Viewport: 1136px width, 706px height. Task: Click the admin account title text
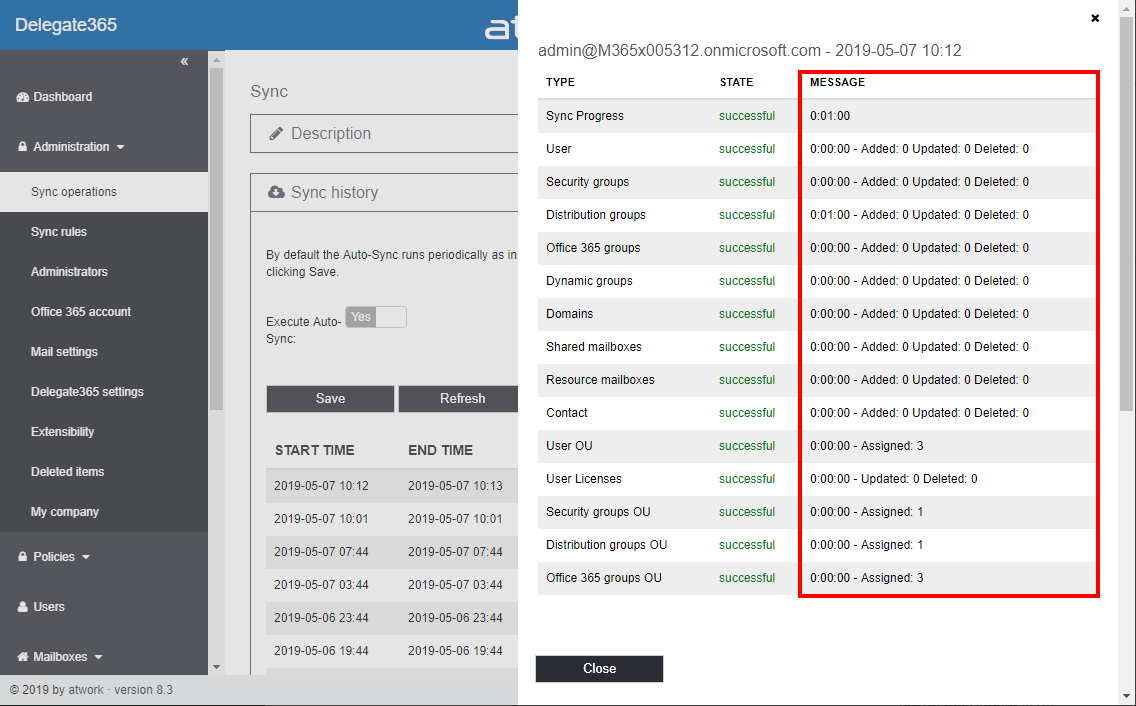750,51
